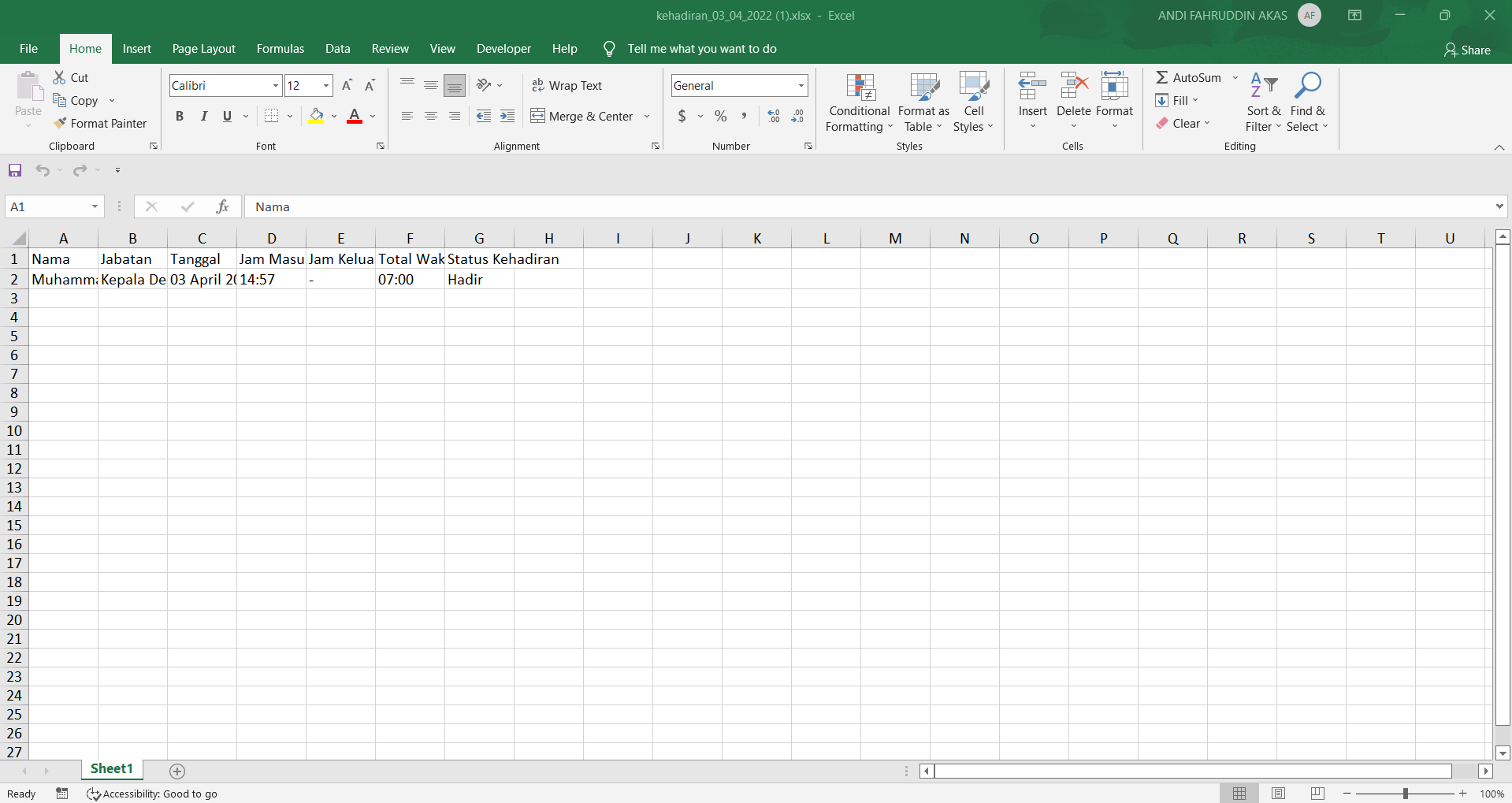This screenshot has height=803, width=1512.
Task: Click Decrease Decimal icon
Action: coord(797,116)
